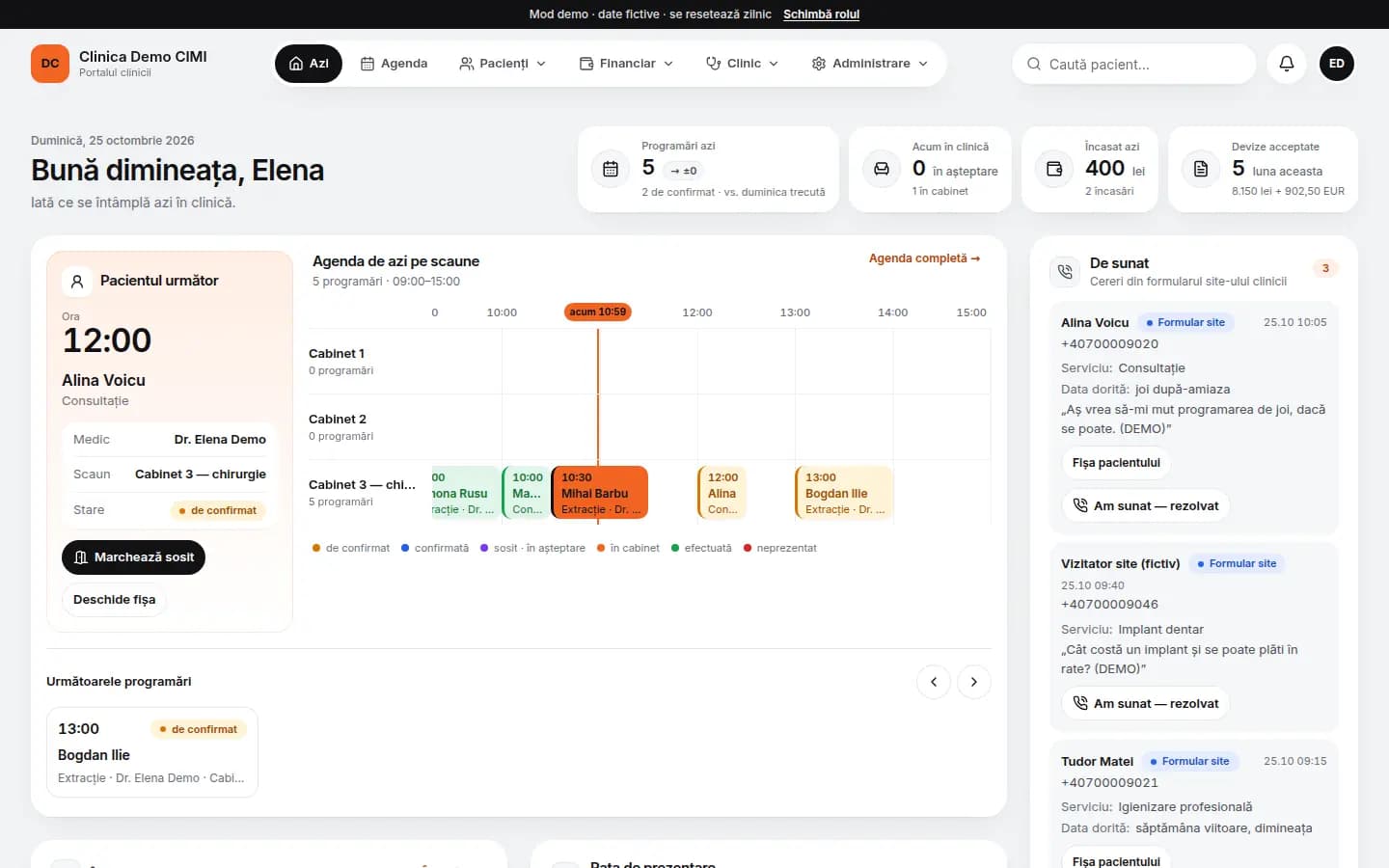Viewport: 1389px width, 868px height.
Task: Go to the Azi home tab
Action: point(309,64)
